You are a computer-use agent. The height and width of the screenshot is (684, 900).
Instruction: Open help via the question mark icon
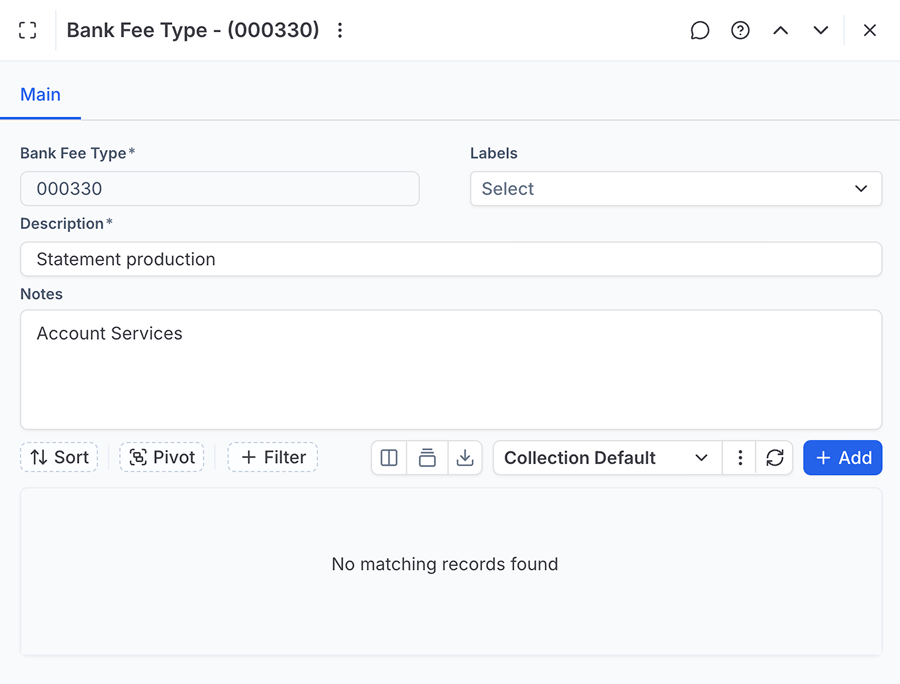pyautogui.click(x=740, y=30)
